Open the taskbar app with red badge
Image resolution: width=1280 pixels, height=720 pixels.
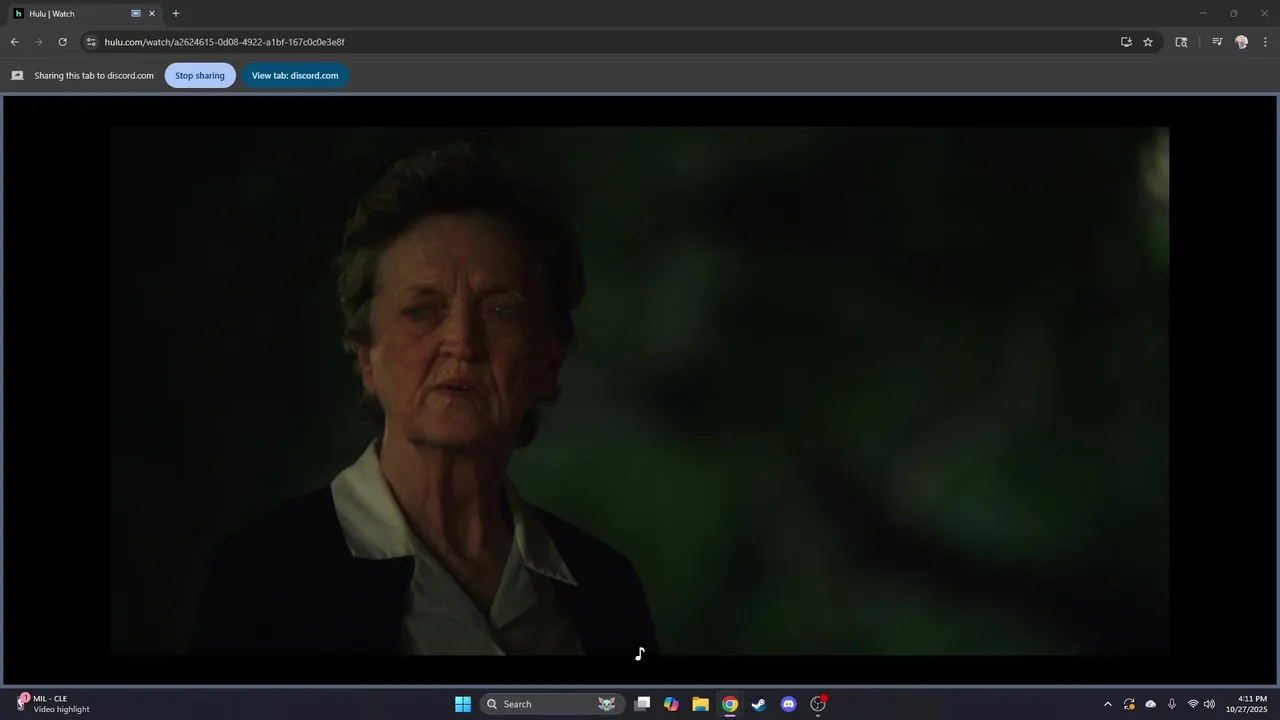[x=818, y=704]
